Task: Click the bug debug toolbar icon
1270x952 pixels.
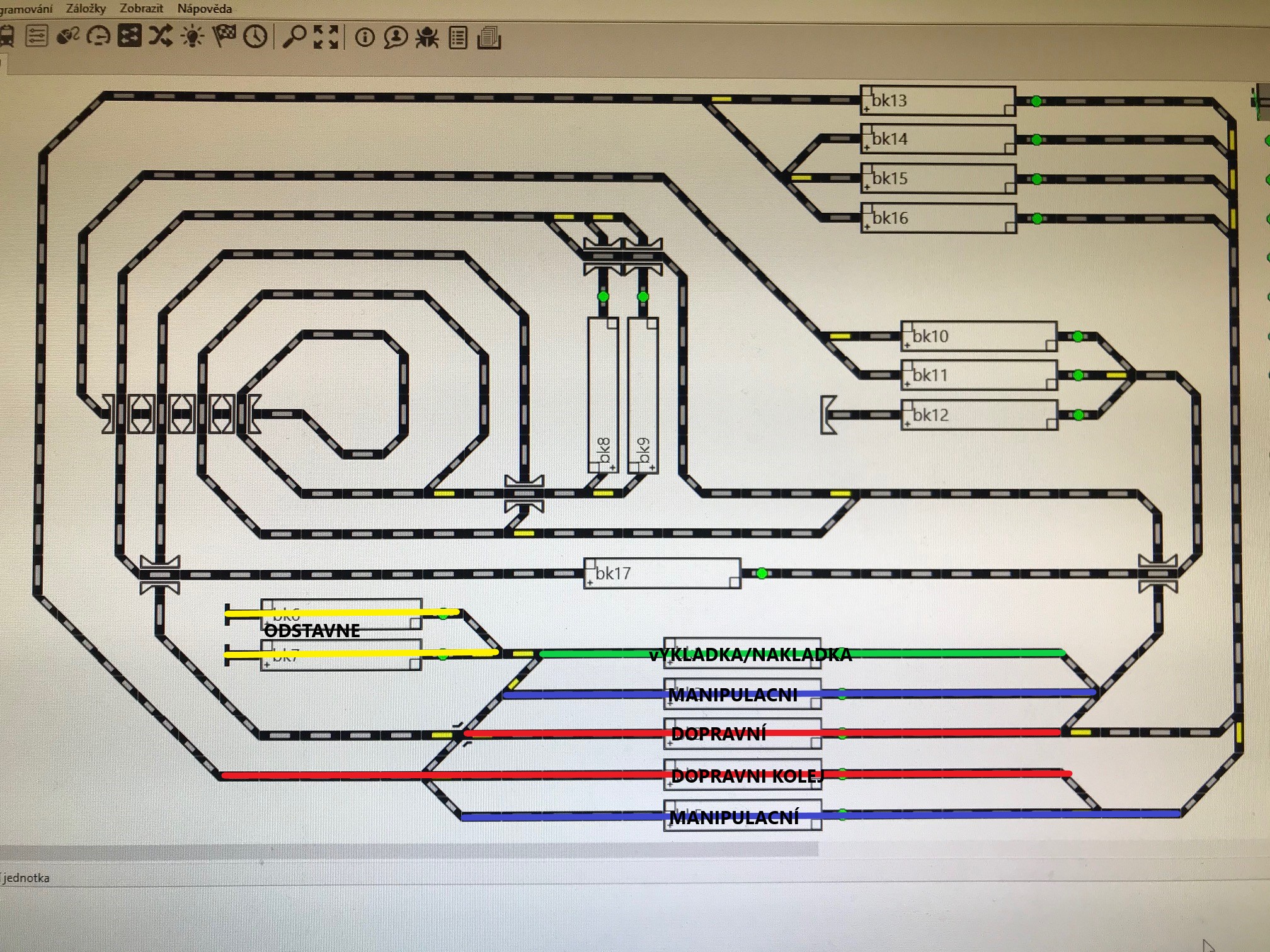Action: [x=427, y=38]
